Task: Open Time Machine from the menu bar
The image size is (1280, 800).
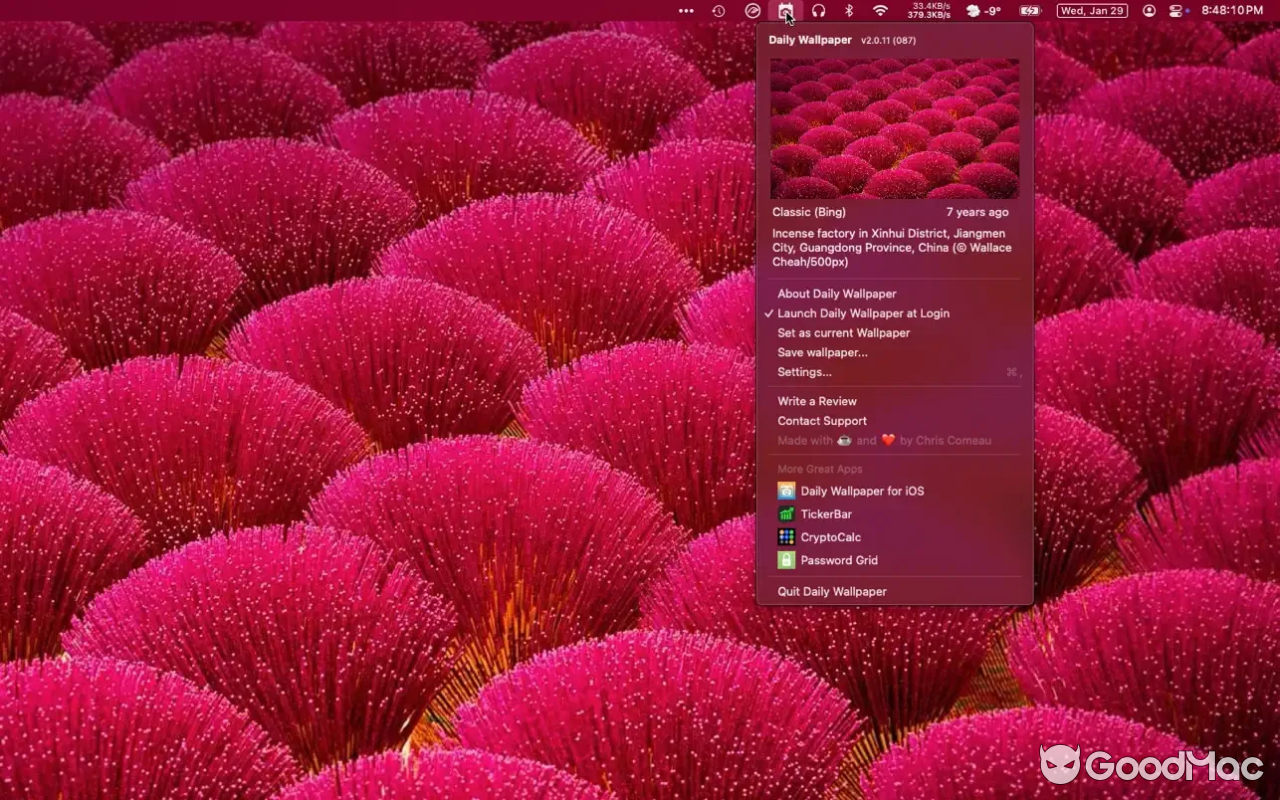Action: [x=718, y=11]
